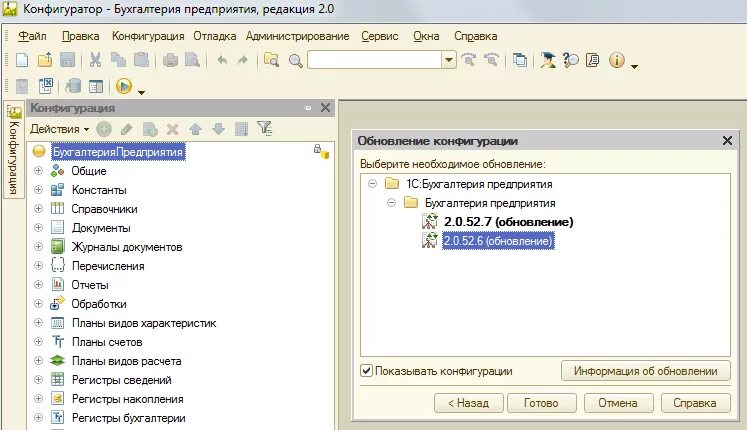
Task: Click the Готово button
Action: (541, 403)
